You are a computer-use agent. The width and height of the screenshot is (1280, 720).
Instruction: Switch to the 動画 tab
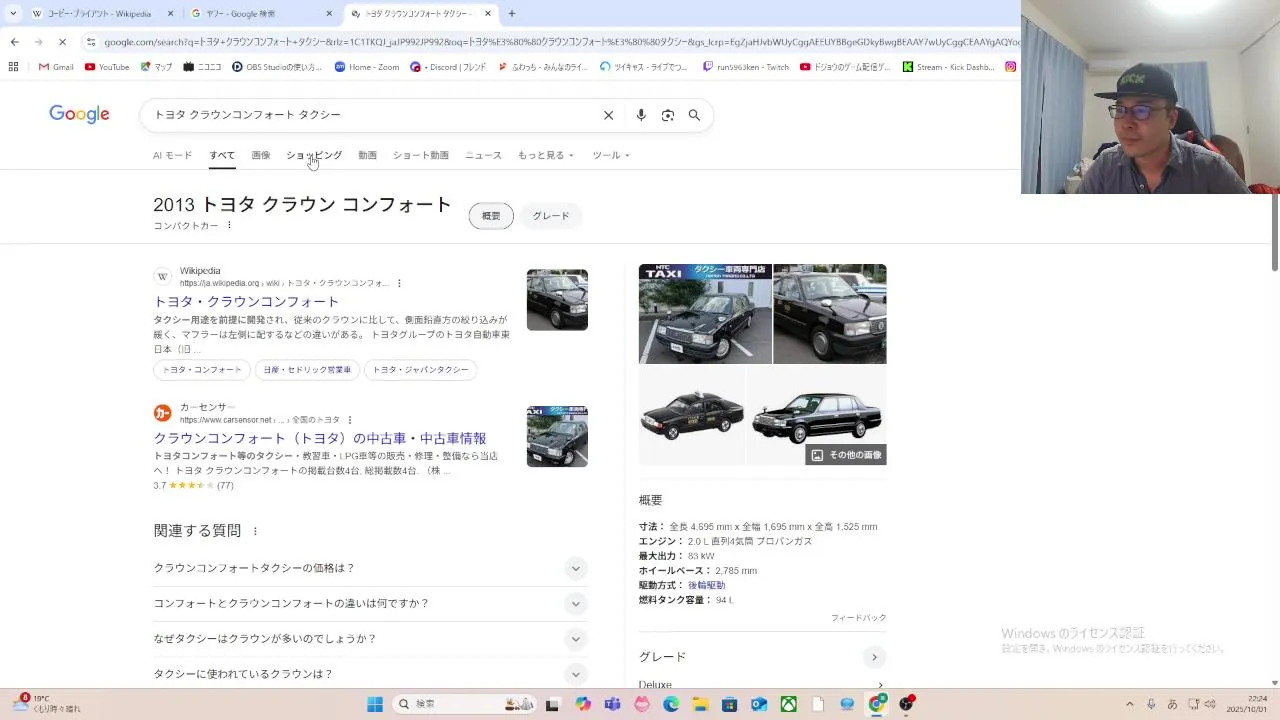[x=367, y=155]
